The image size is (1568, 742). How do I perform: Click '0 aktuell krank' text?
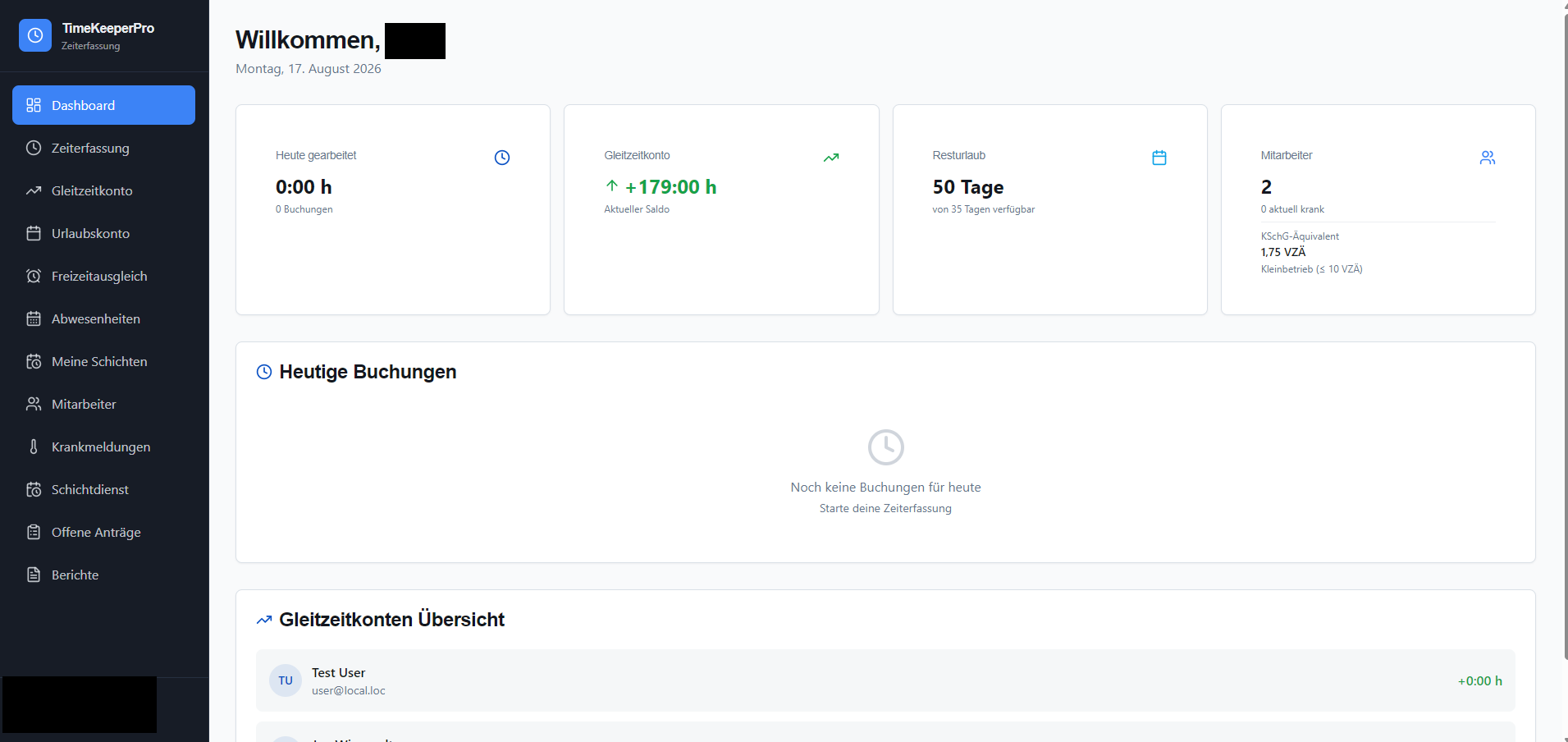1292,209
